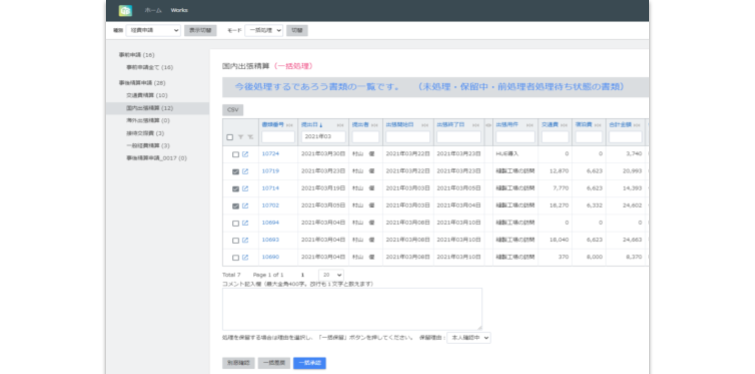
Task: Sort by 合計金額 column header
Action: tap(620, 125)
